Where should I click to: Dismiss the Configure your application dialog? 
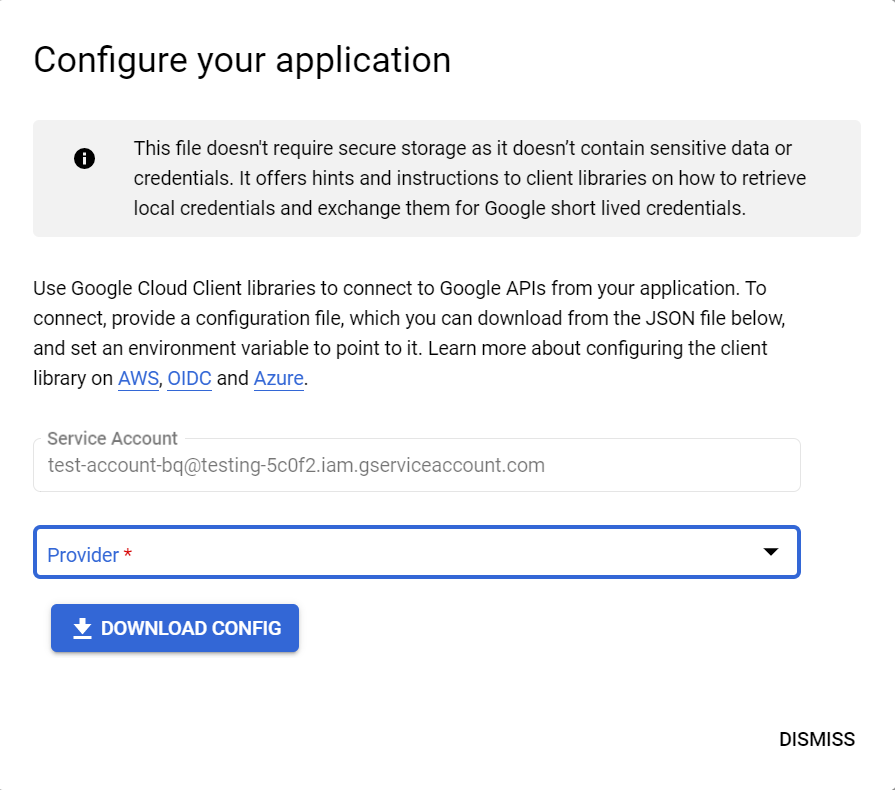818,739
